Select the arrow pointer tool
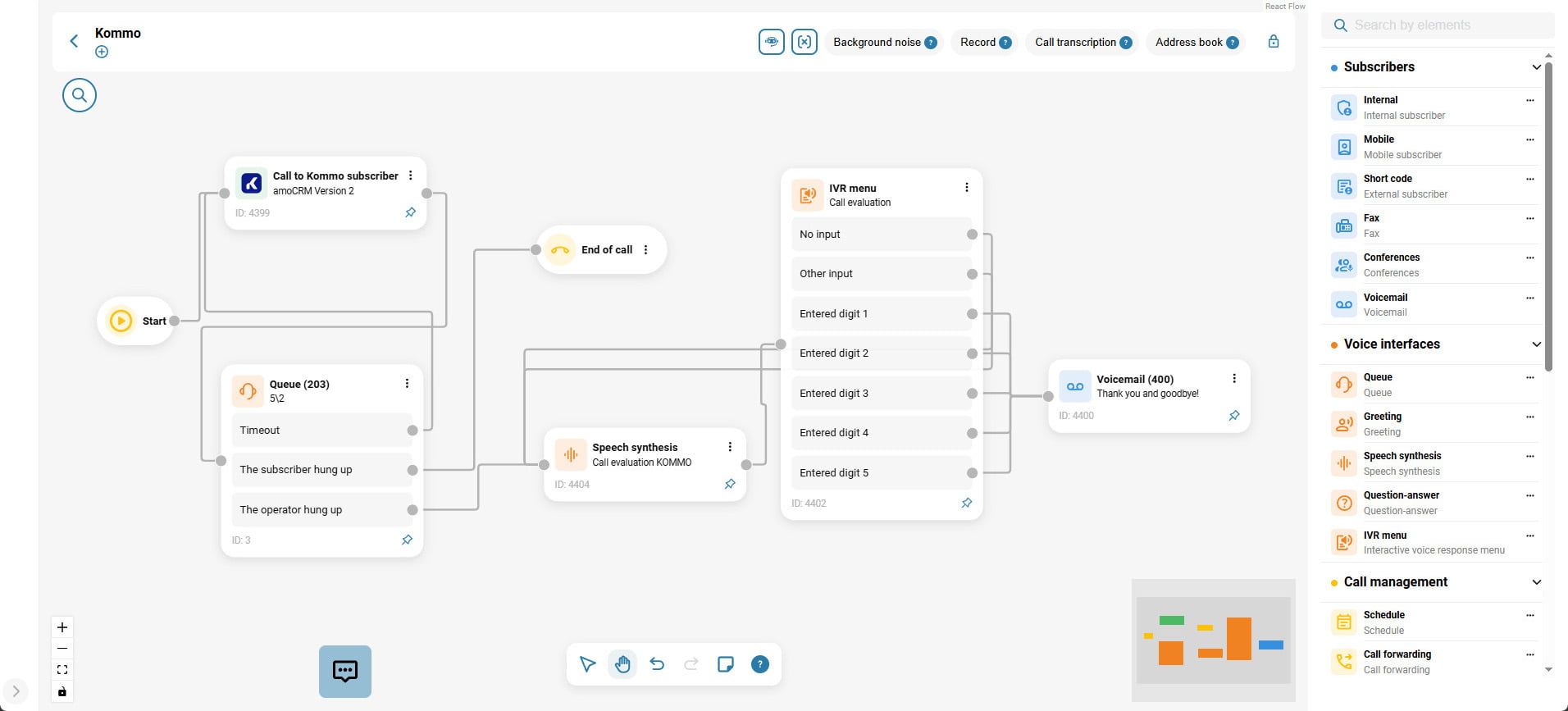This screenshot has width=1568, height=711. (x=587, y=664)
